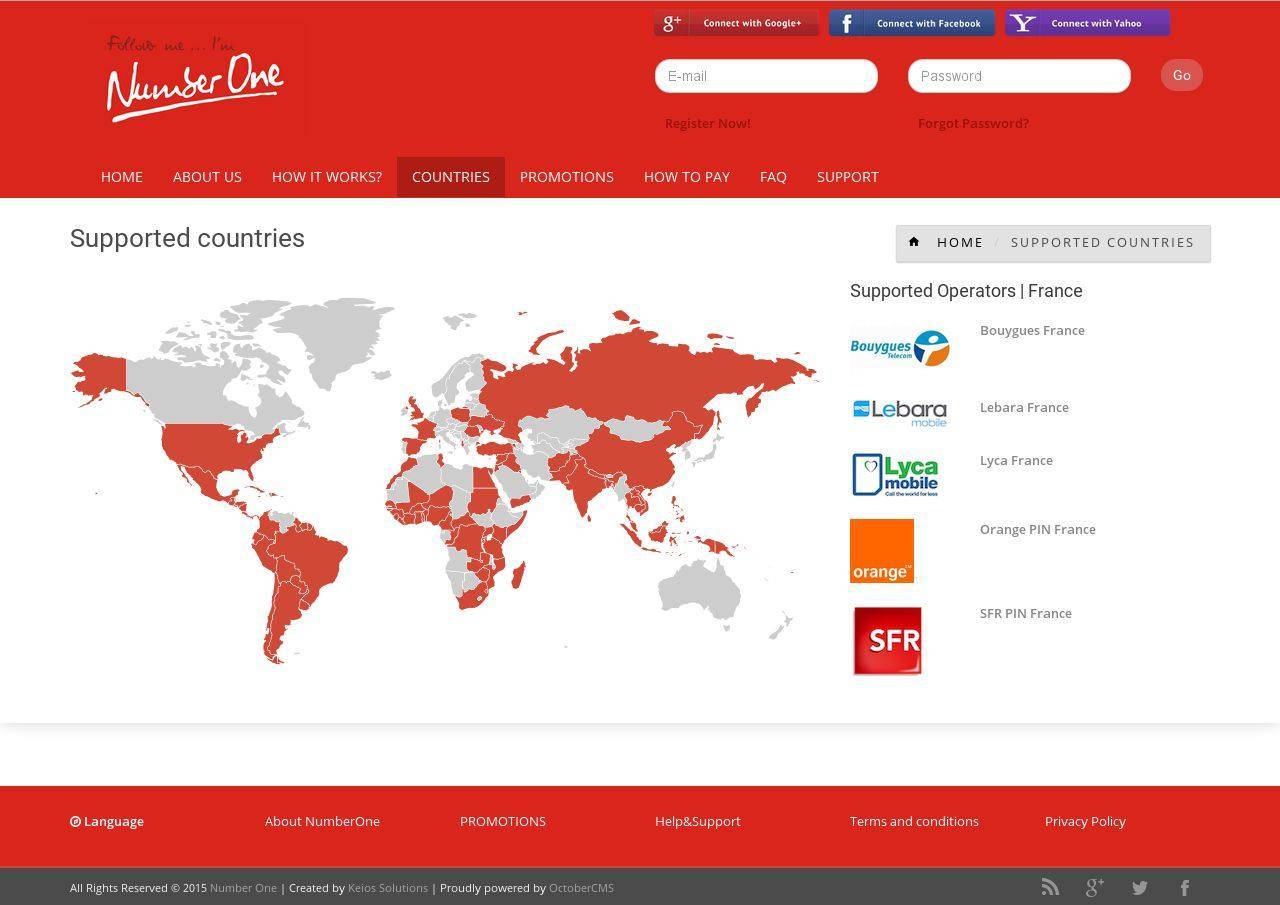Submit login with Go button
Image resolution: width=1280 pixels, height=905 pixels.
click(1182, 75)
